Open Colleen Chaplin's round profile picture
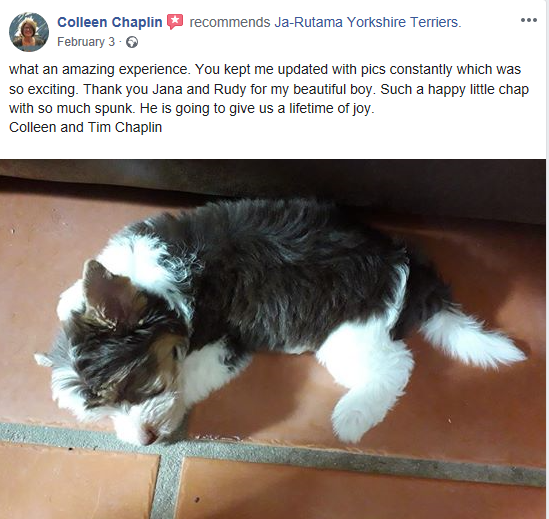Screen dimensions: 549x519 pyautogui.click(x=29, y=32)
